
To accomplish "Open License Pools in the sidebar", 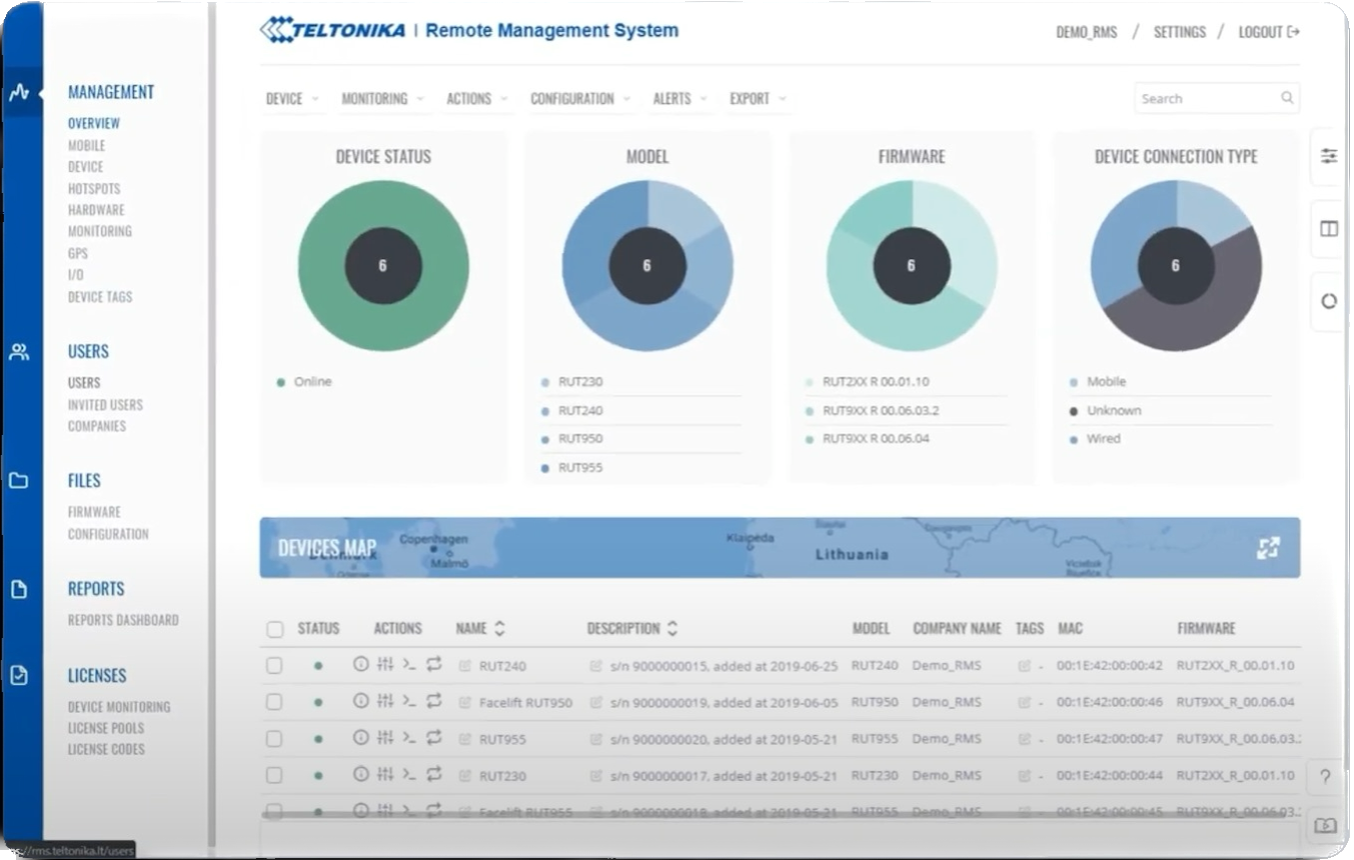I will 106,728.
